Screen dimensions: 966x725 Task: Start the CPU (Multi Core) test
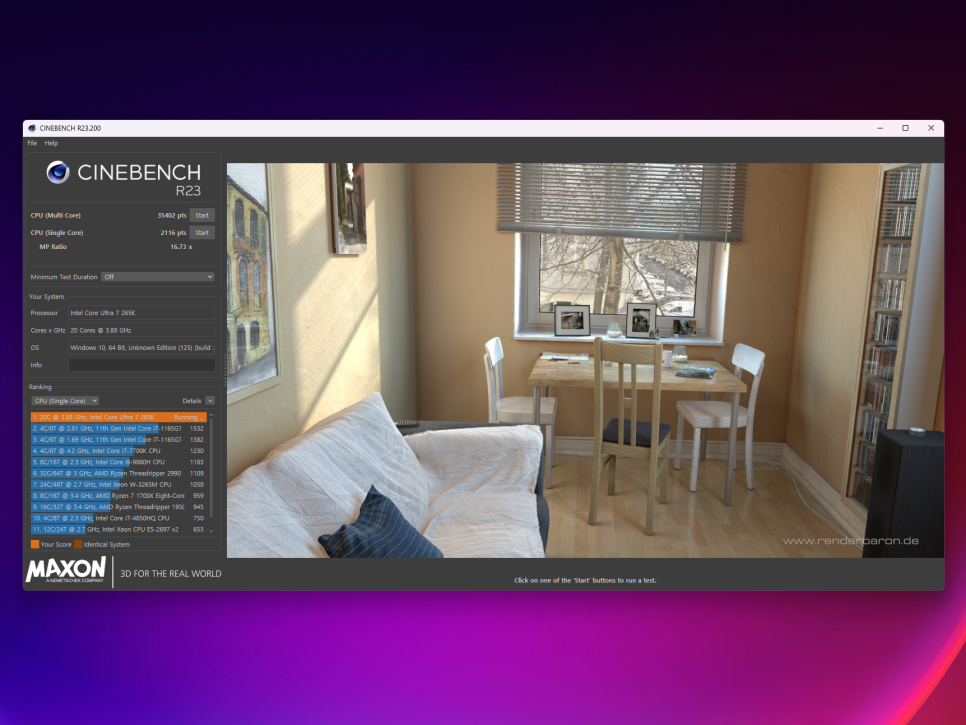point(202,216)
